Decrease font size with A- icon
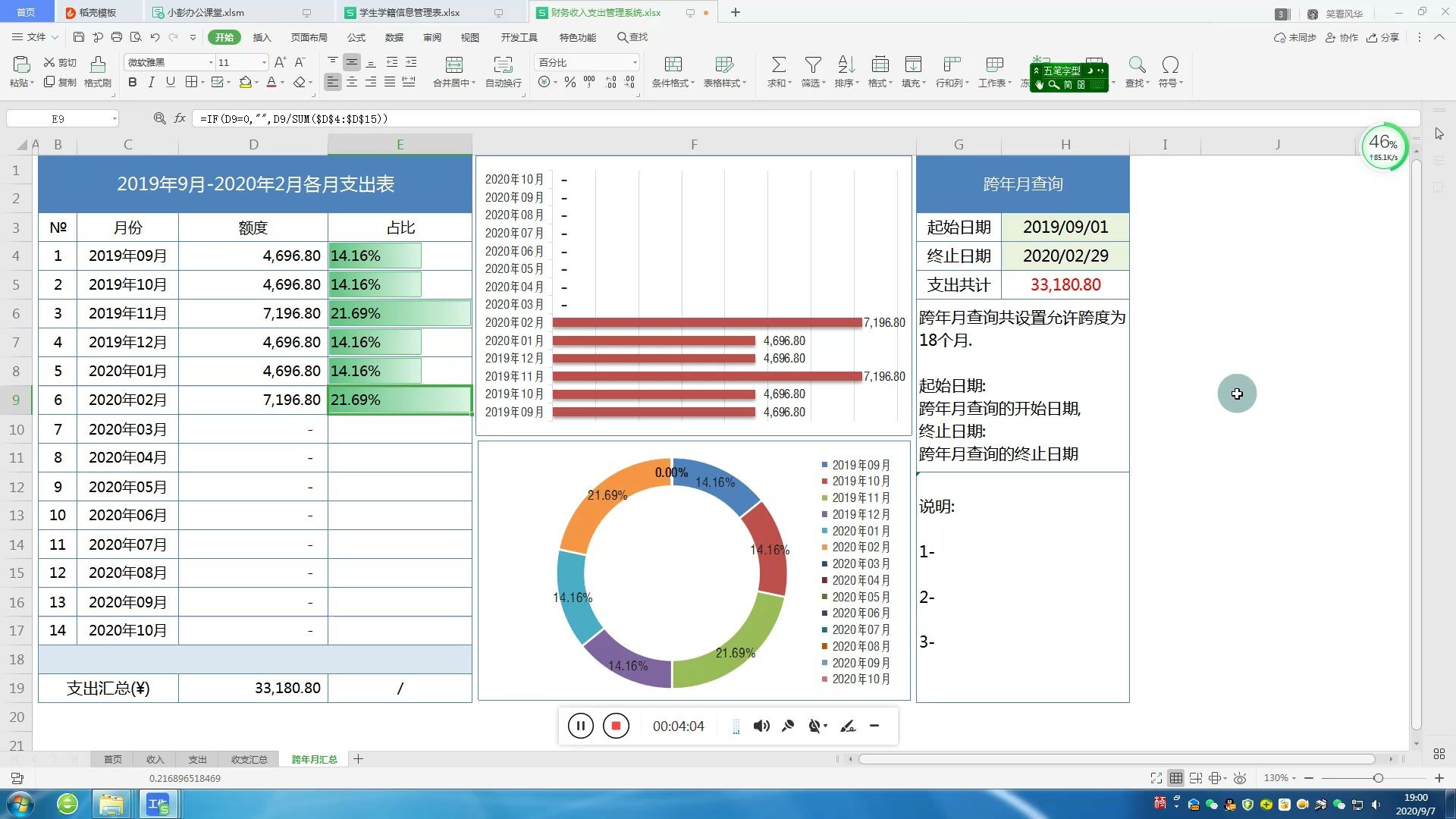Image resolution: width=1456 pixels, height=819 pixels. pyautogui.click(x=300, y=62)
